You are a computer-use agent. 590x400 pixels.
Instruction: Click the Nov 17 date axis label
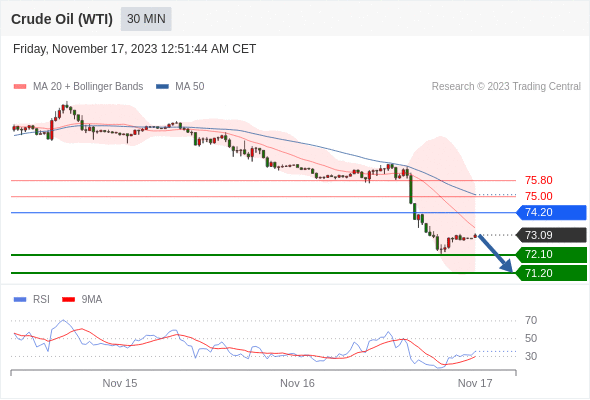(x=475, y=383)
